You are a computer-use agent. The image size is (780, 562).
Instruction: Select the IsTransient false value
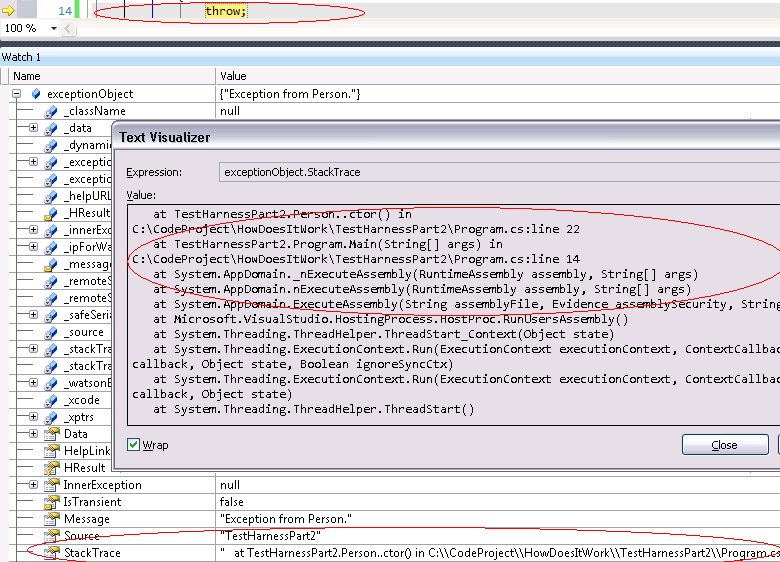(x=232, y=502)
